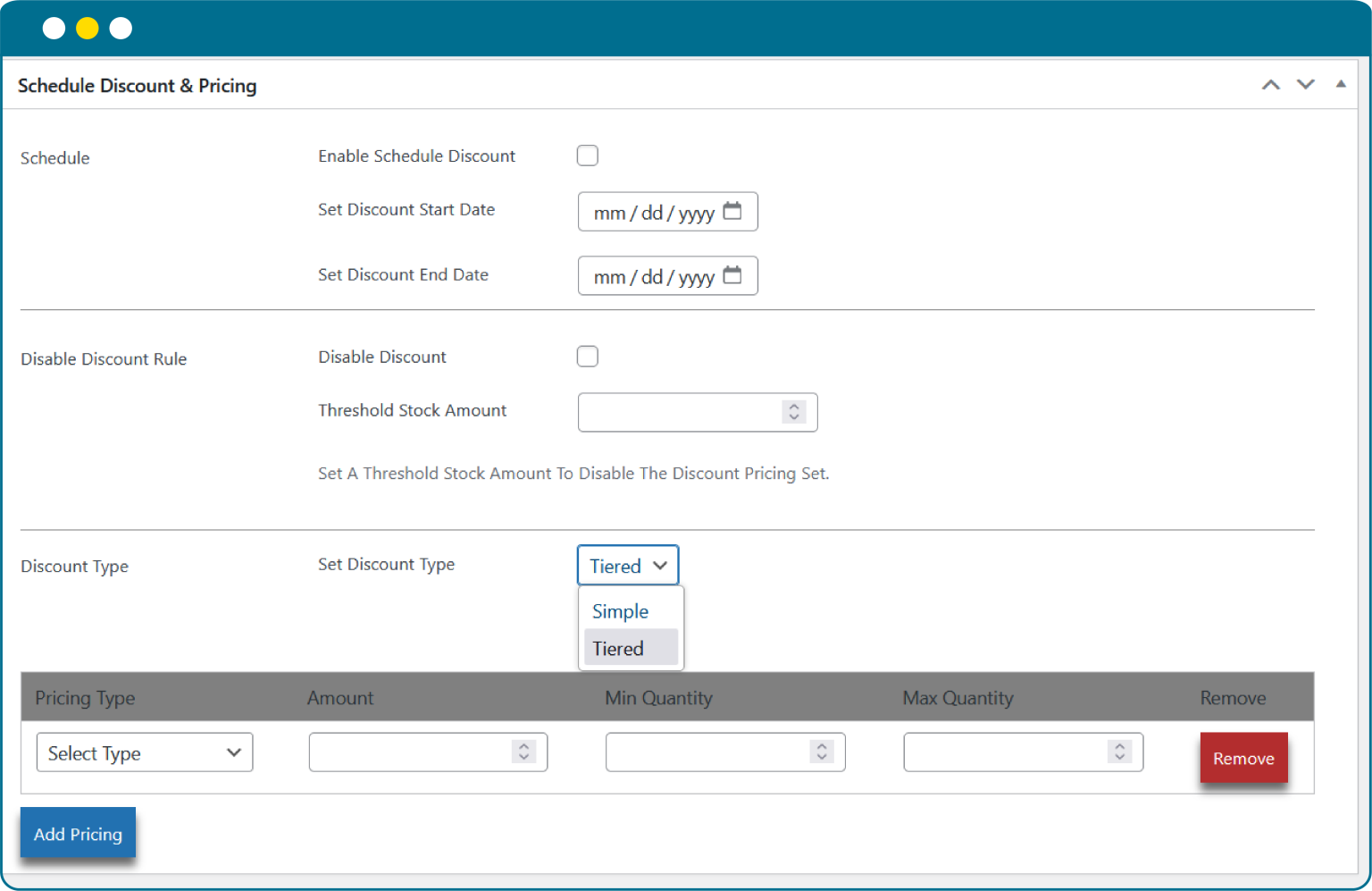The height and width of the screenshot is (891, 1372).
Task: Open the Set Discount Type dropdown
Action: point(628,566)
